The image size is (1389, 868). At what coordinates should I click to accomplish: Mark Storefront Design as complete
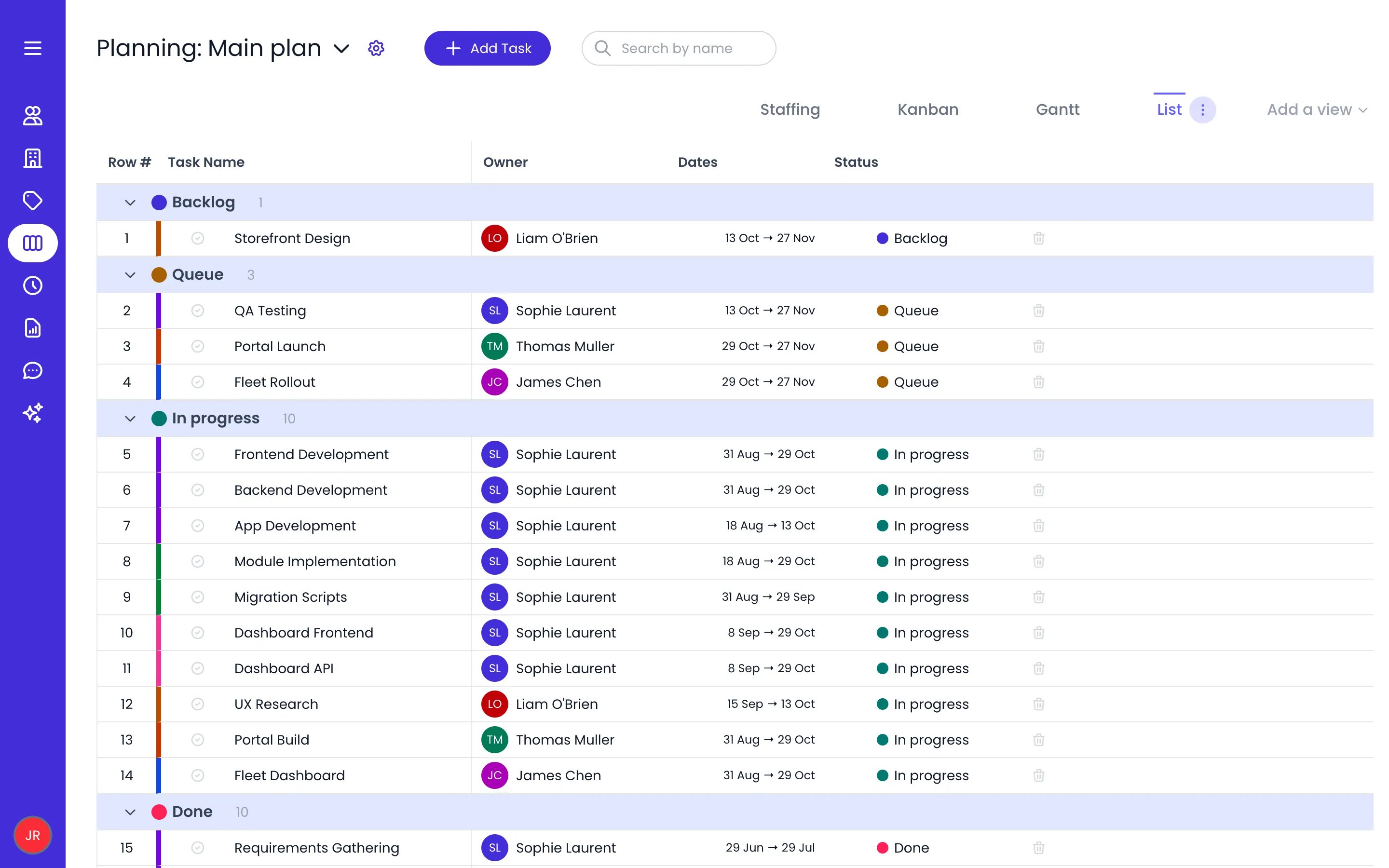(197, 238)
